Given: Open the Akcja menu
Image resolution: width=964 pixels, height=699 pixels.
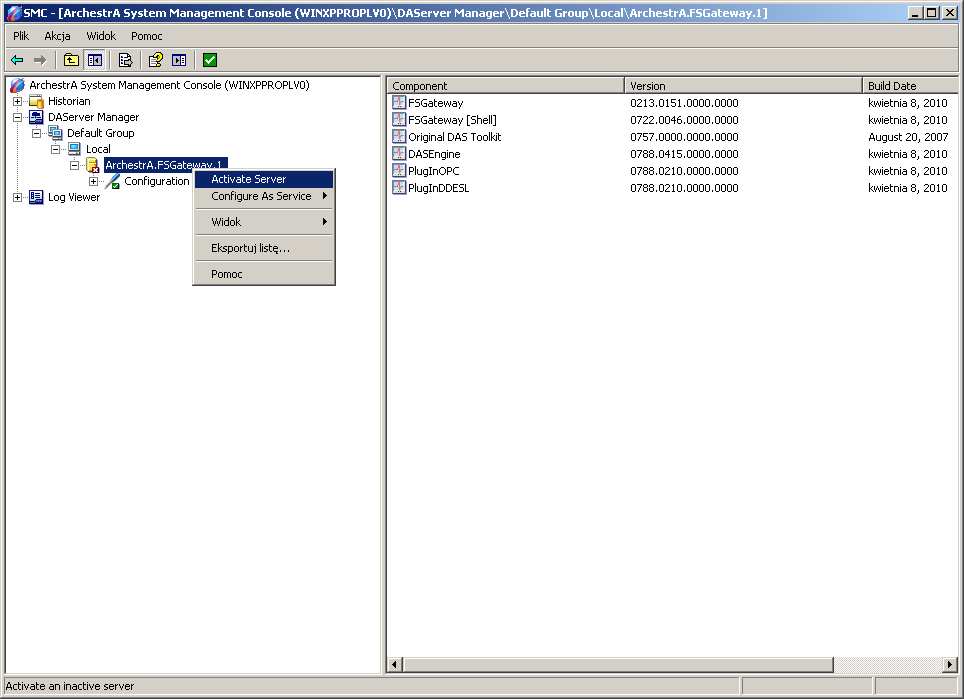Looking at the screenshot, I should 57,36.
